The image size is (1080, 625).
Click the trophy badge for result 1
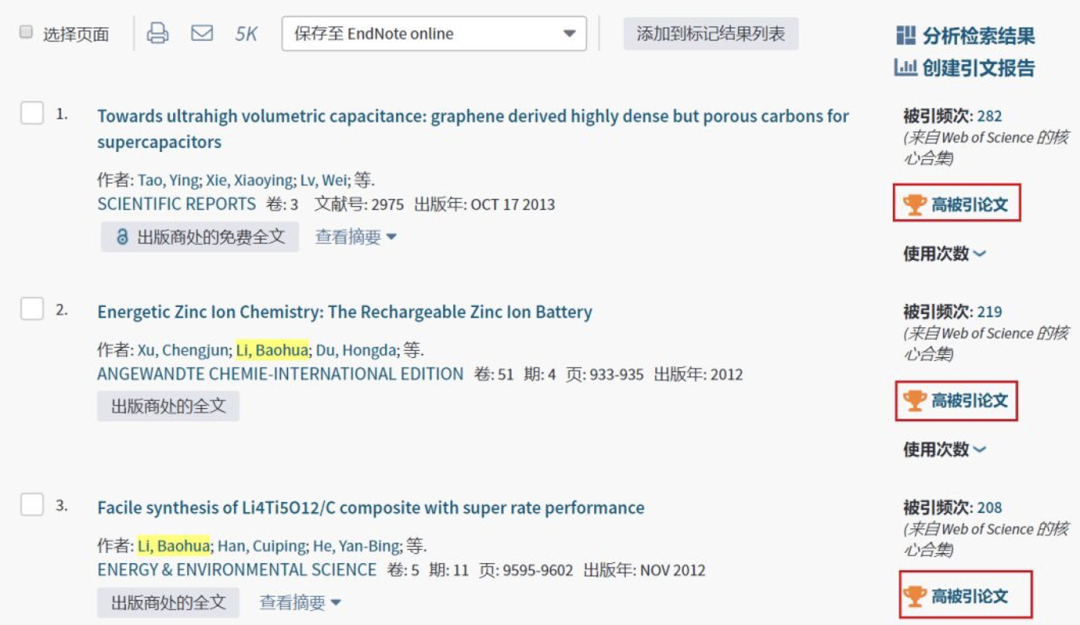(914, 205)
